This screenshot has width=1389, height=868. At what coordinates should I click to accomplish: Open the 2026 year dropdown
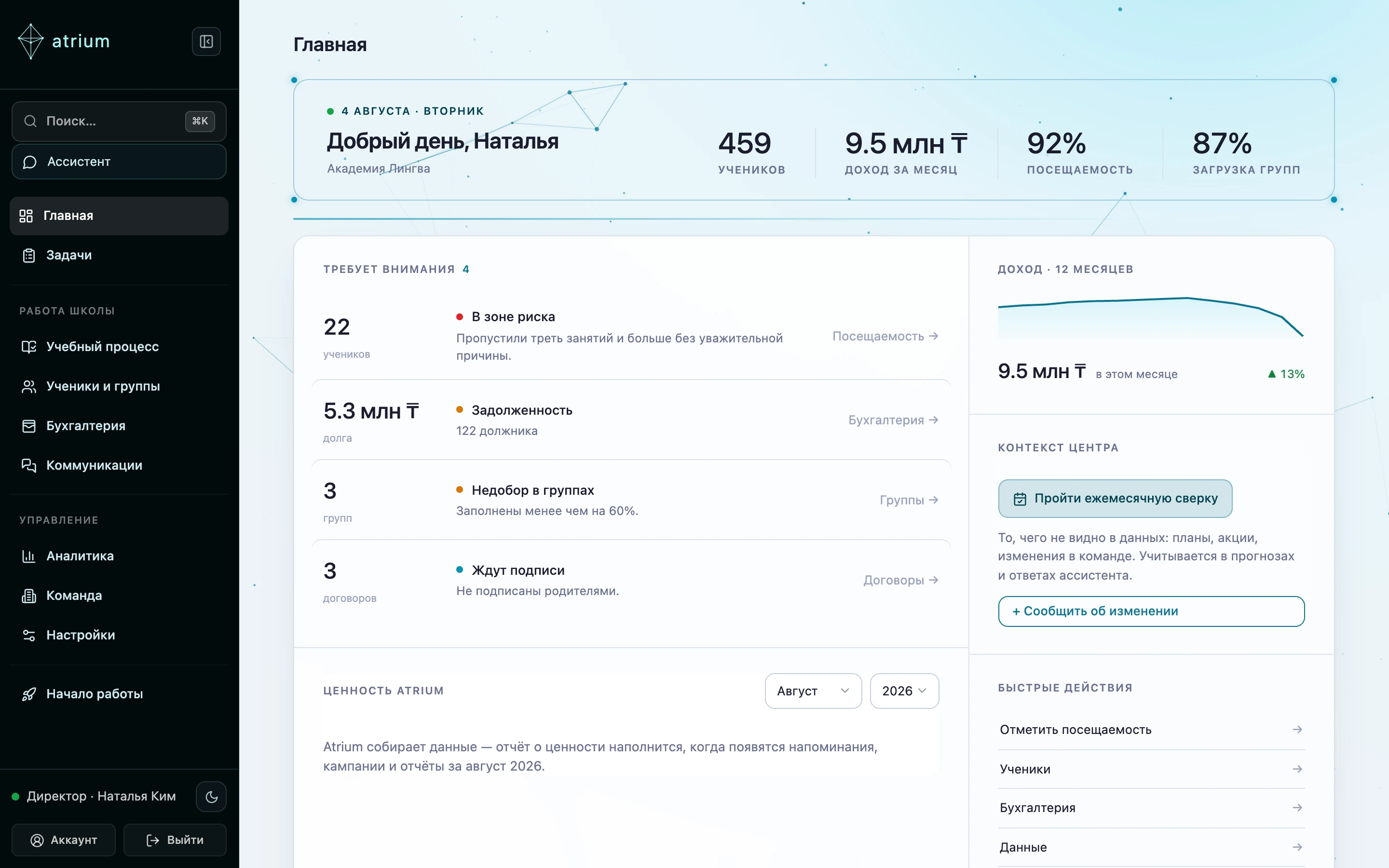pyautogui.click(x=905, y=691)
